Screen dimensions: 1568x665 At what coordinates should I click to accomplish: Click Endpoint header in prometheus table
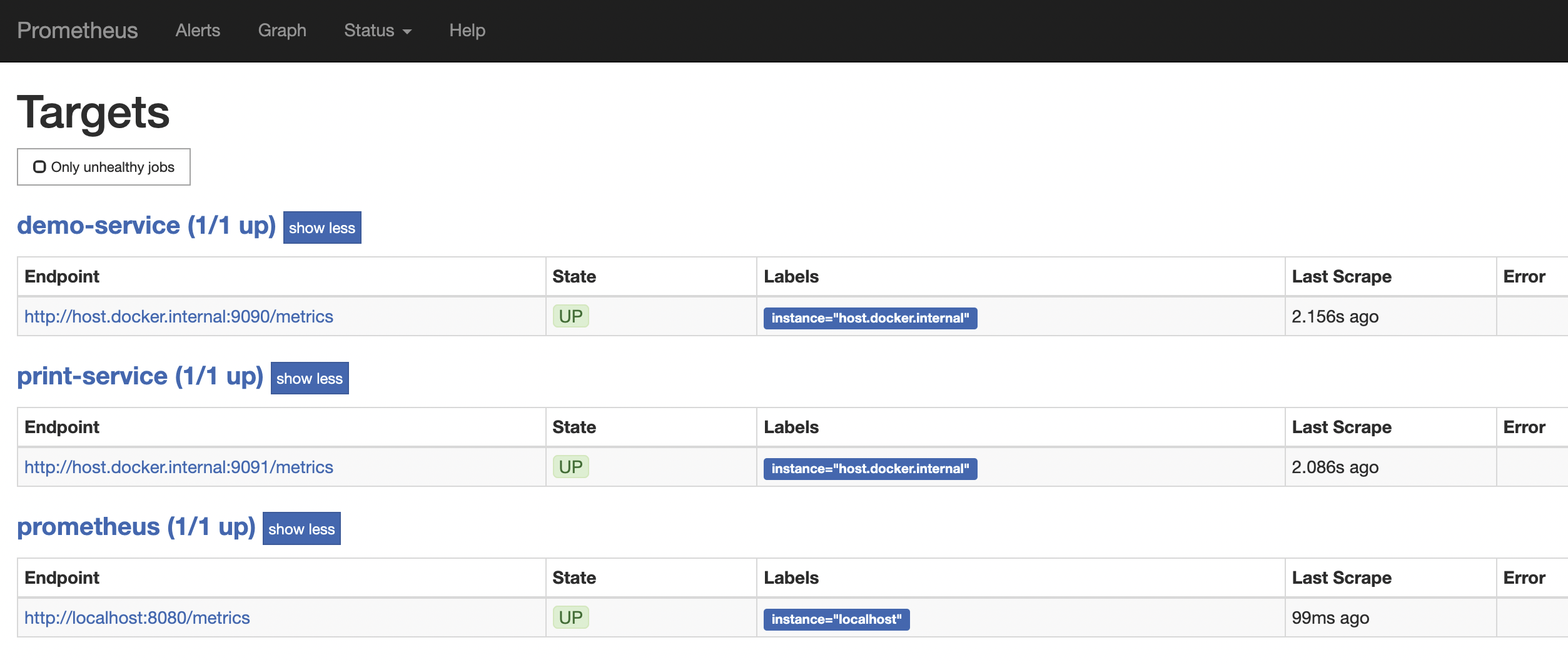coord(62,577)
